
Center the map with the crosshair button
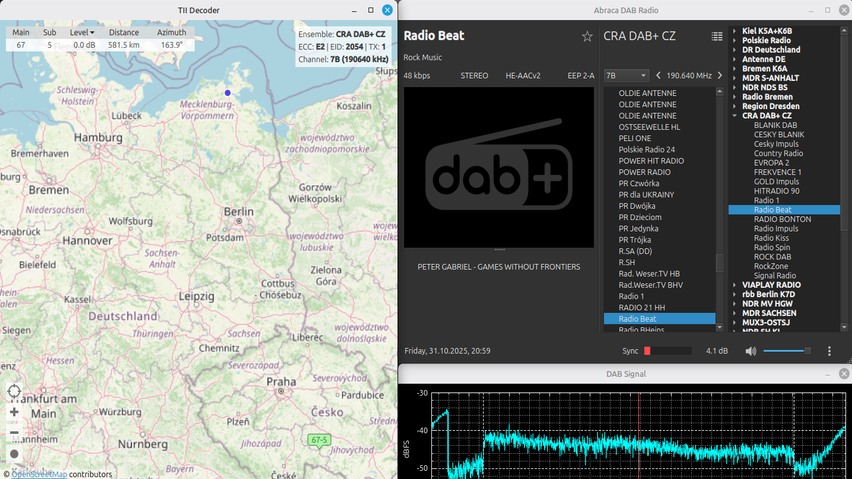14,391
